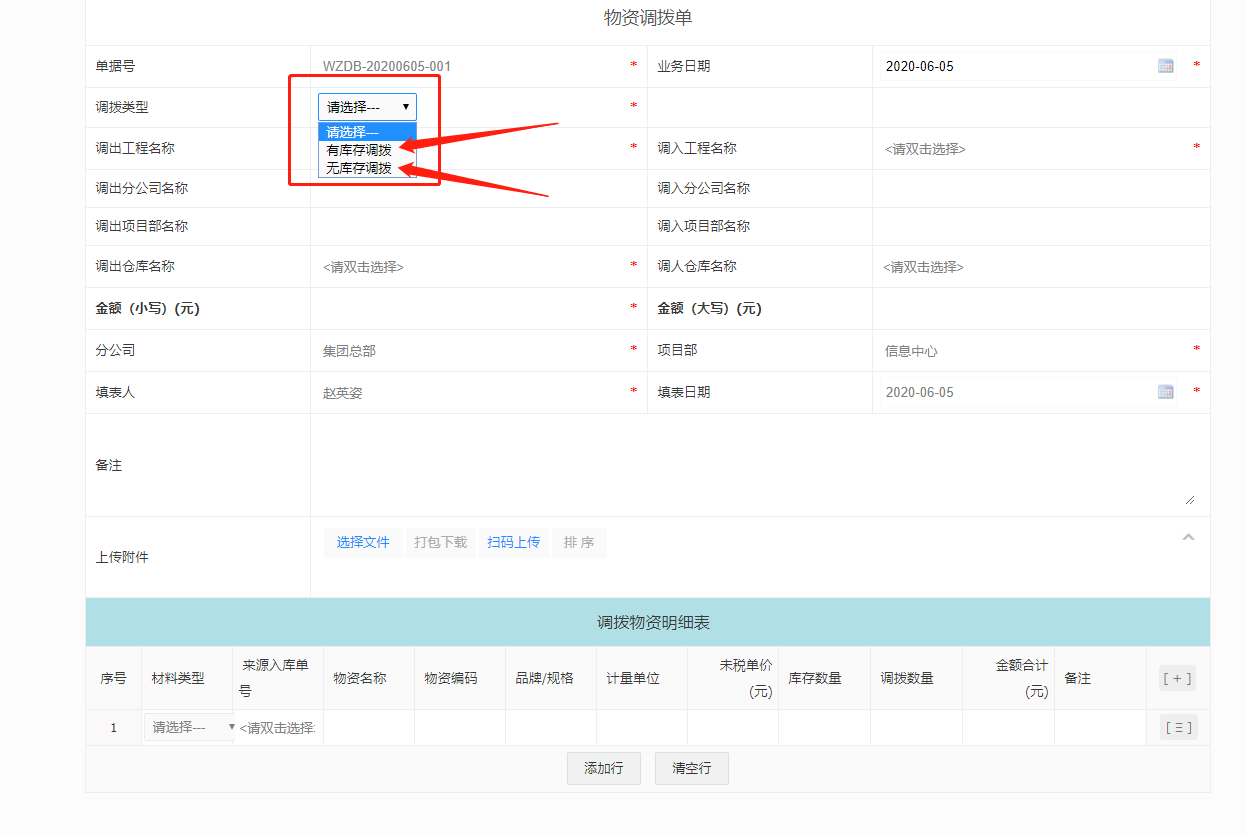Click the 调出工程名称 label
Screen dimensions: 1246x836
pyautogui.click(x=135, y=148)
